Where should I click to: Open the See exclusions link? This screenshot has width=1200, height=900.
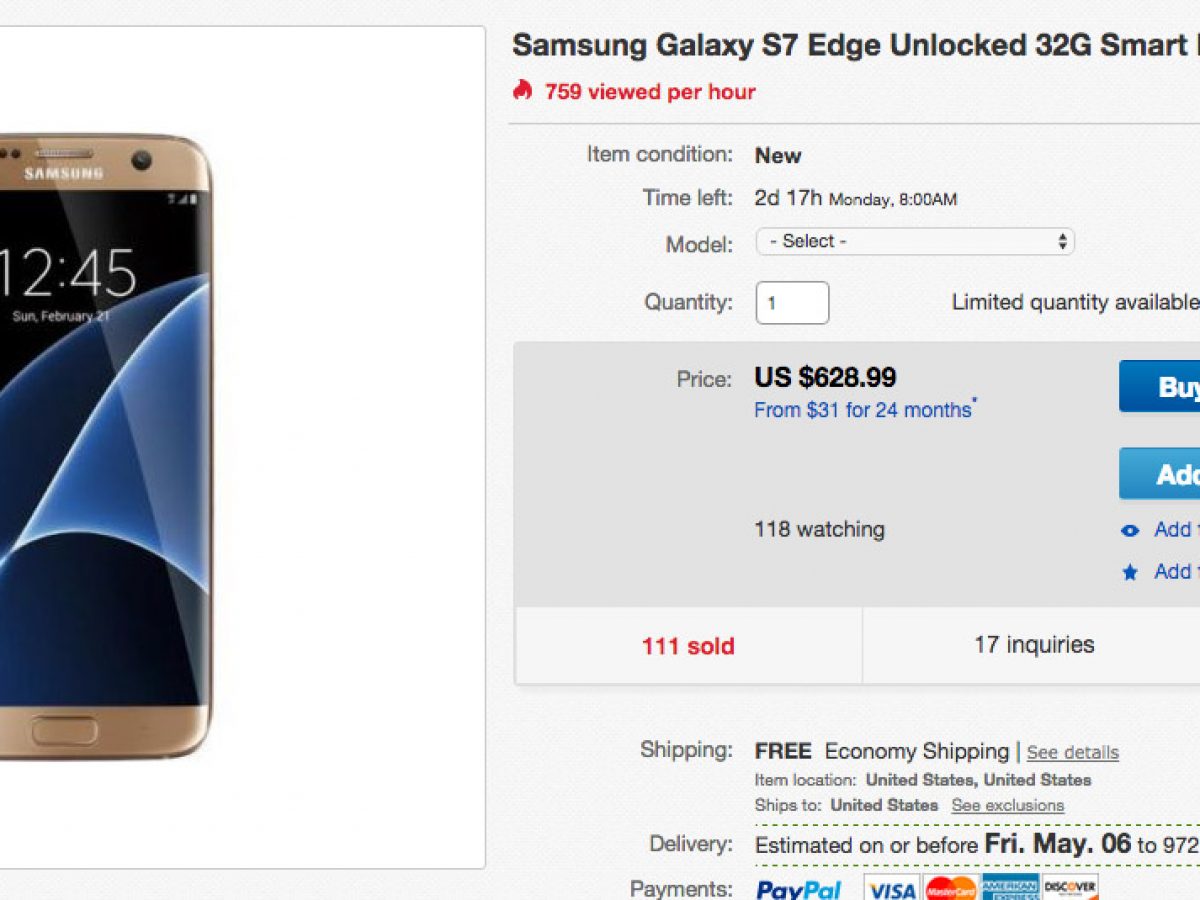click(x=1007, y=806)
